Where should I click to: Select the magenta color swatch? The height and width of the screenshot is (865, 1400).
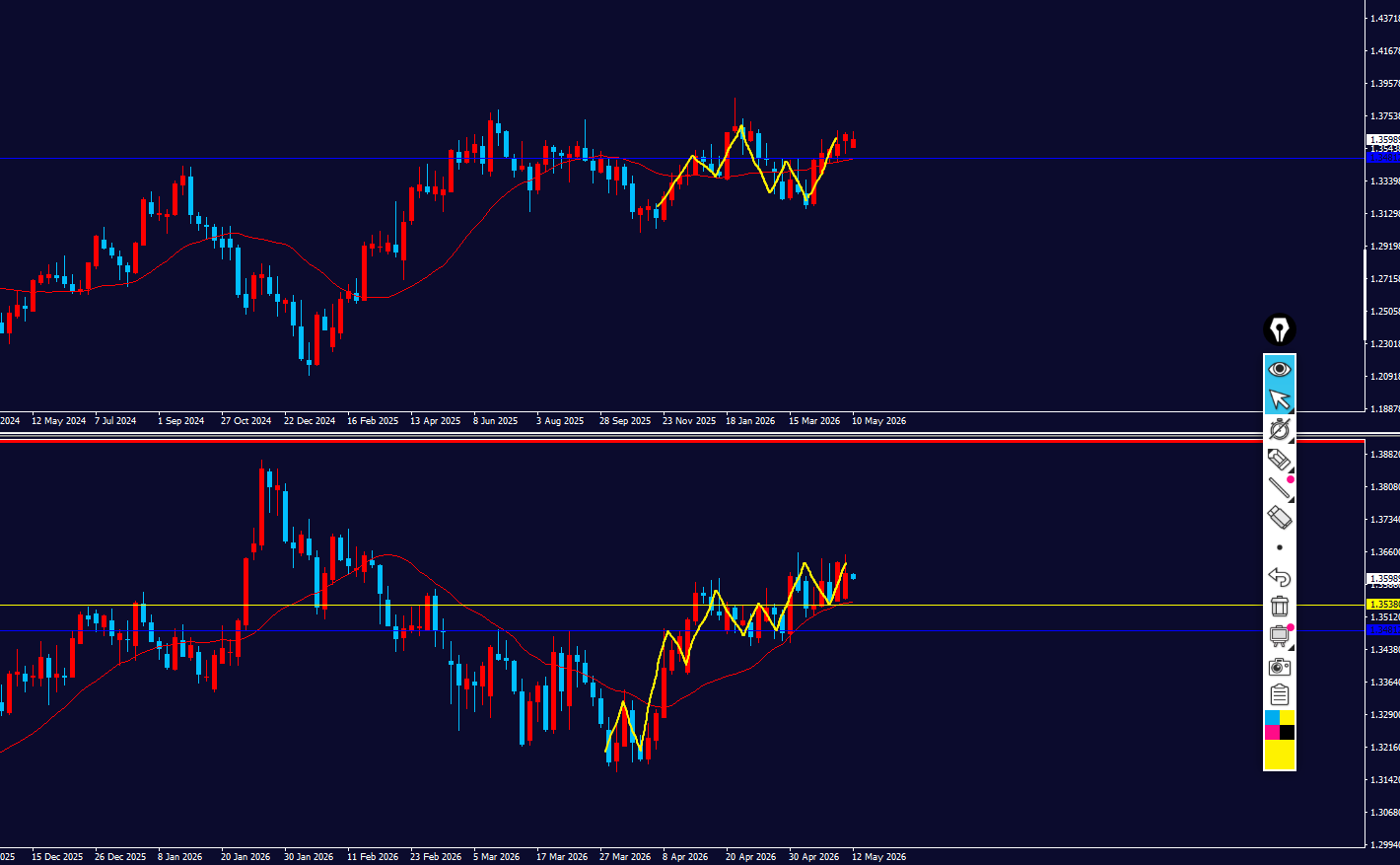pyautogui.click(x=1272, y=732)
